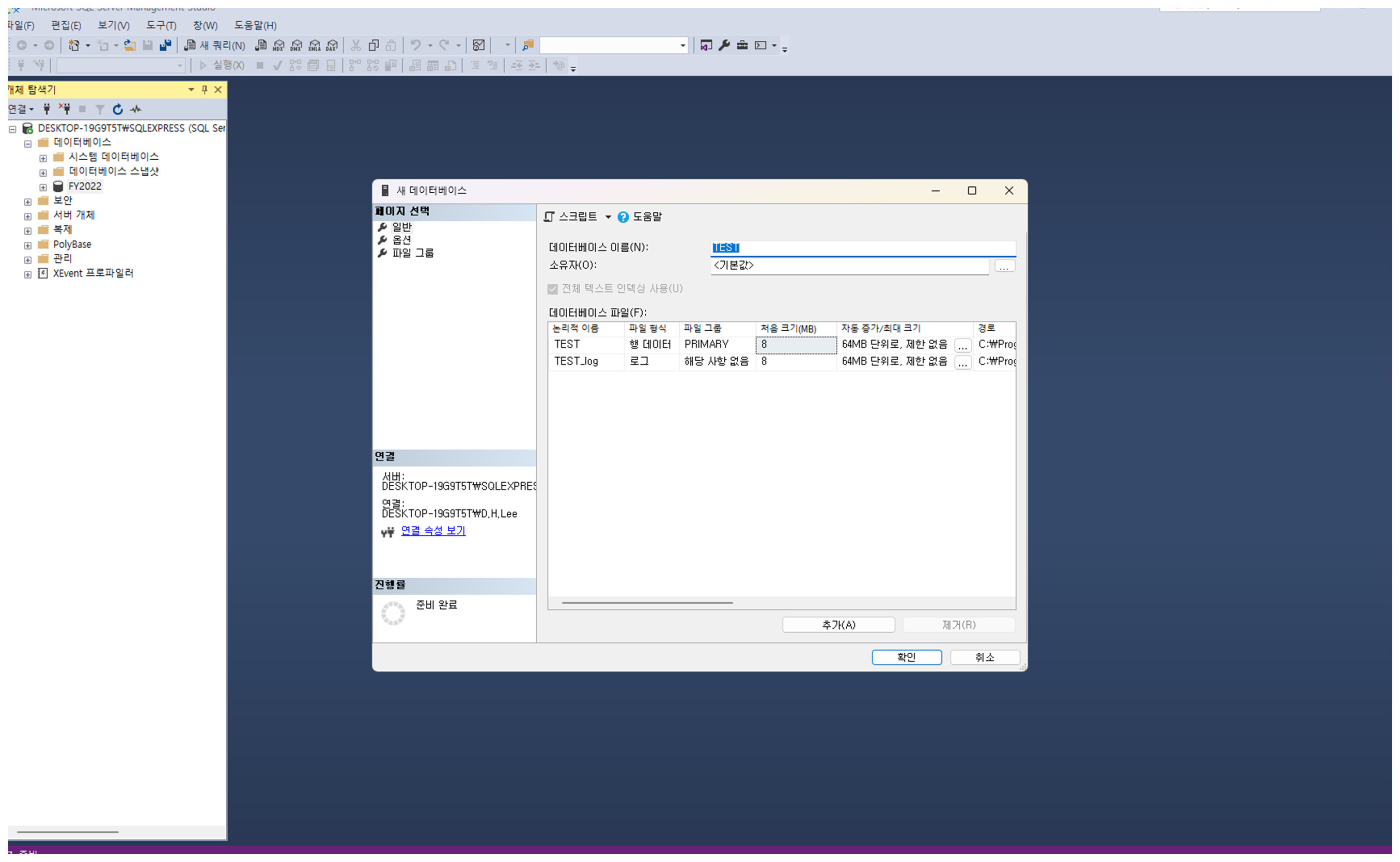Screen dimensions: 1400x862
Task: Toggle the full-text indexing checkbox
Action: pos(553,289)
